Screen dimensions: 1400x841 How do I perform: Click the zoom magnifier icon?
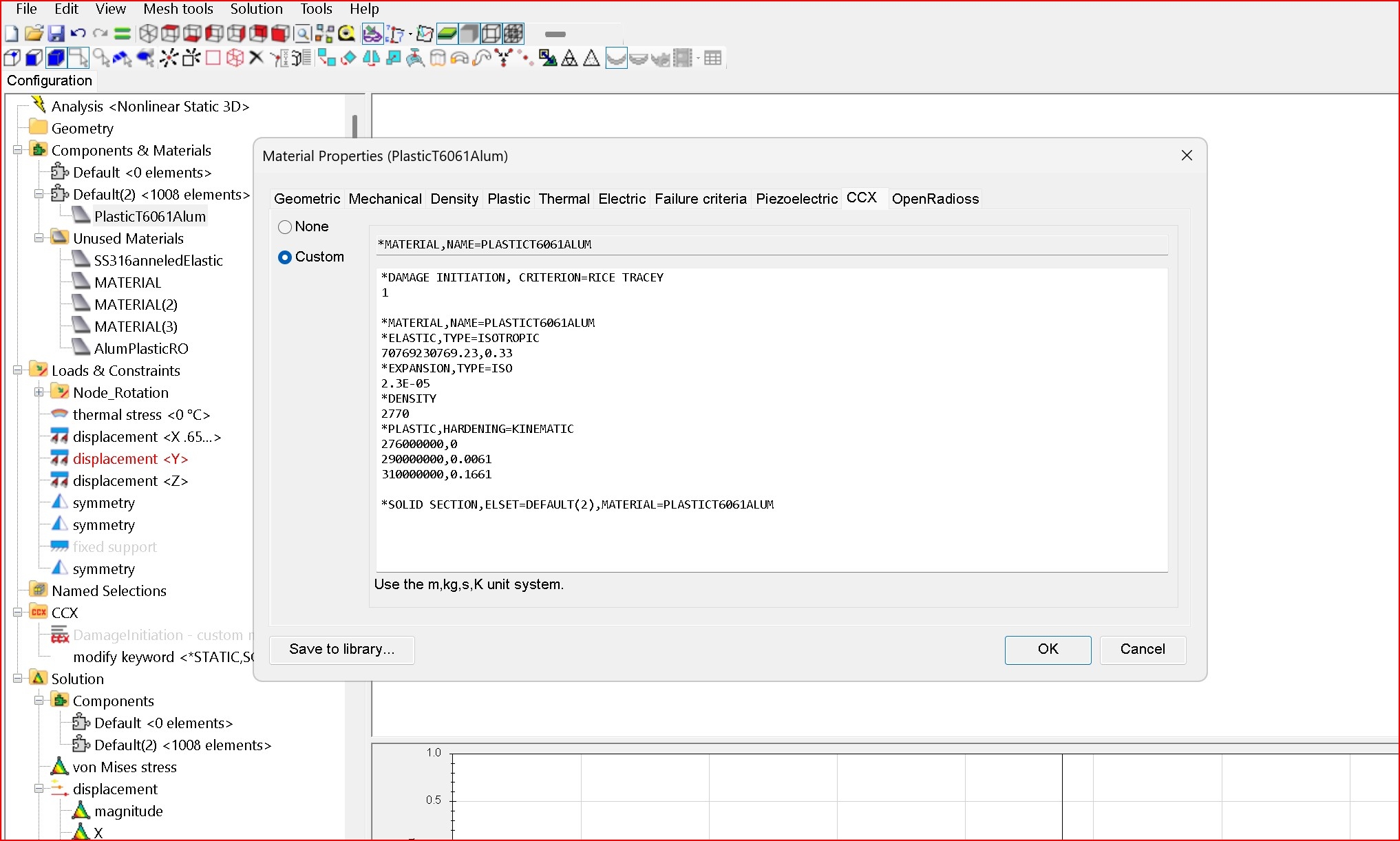(302, 33)
